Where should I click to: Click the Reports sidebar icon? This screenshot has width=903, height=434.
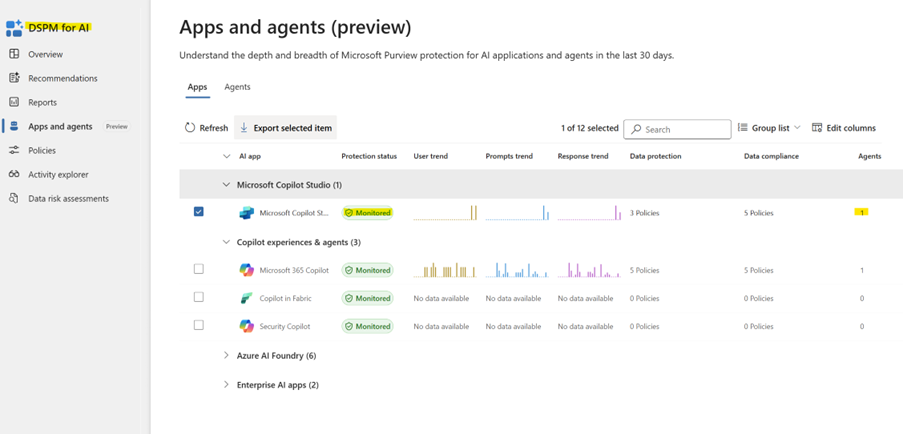(x=14, y=102)
